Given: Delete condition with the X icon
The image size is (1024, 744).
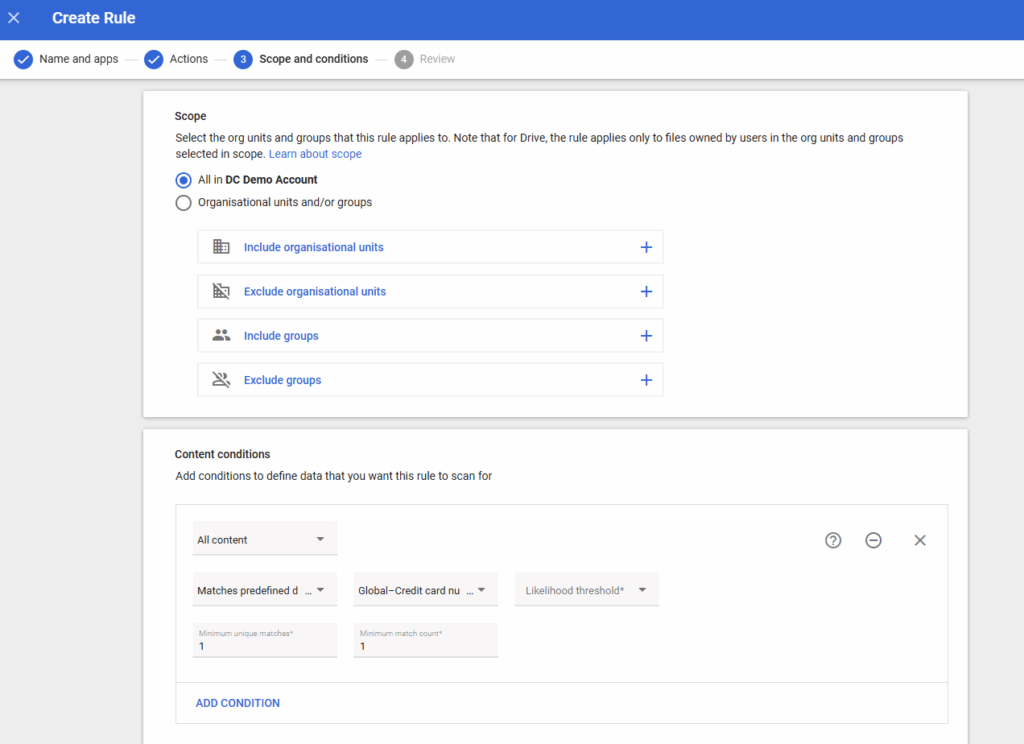Looking at the screenshot, I should [x=920, y=540].
